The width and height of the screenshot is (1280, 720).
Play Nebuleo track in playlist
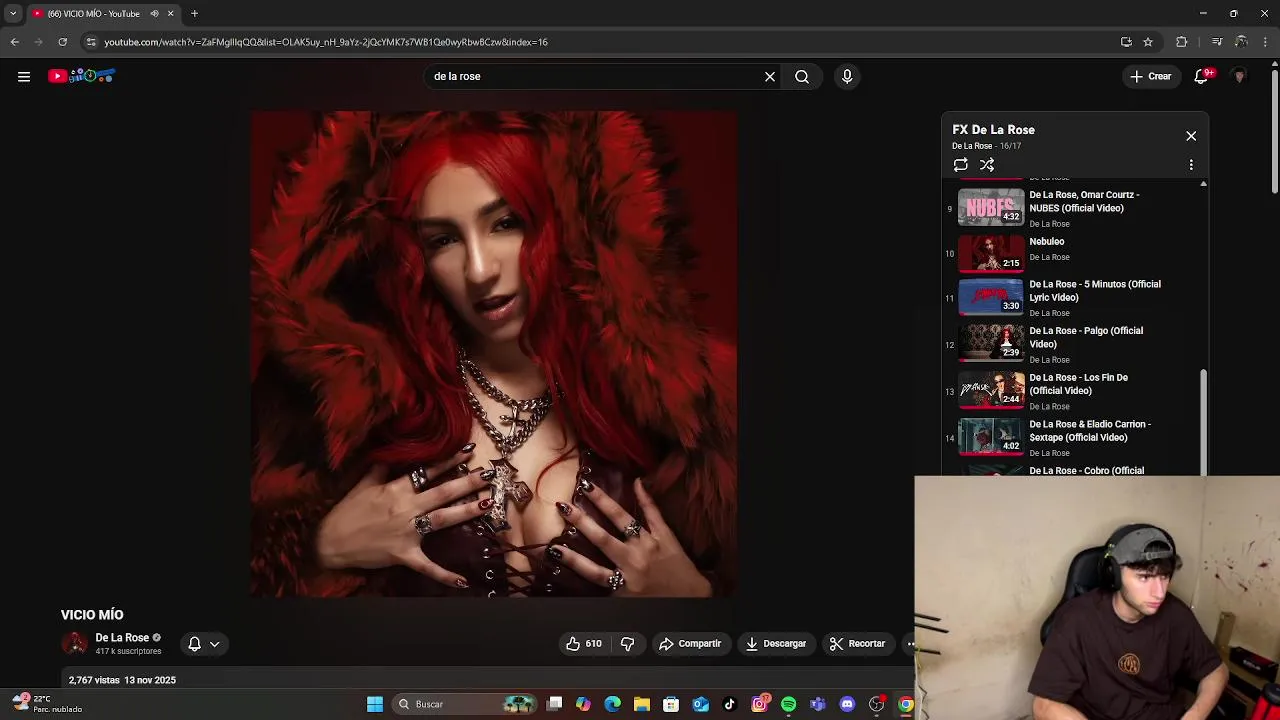[1046, 242]
